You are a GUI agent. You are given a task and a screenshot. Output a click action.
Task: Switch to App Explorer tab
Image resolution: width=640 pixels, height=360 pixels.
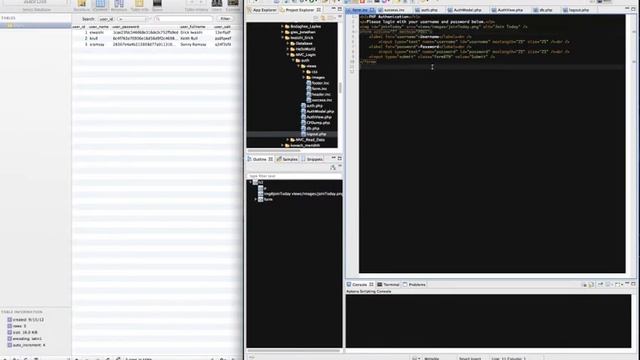click(262, 10)
